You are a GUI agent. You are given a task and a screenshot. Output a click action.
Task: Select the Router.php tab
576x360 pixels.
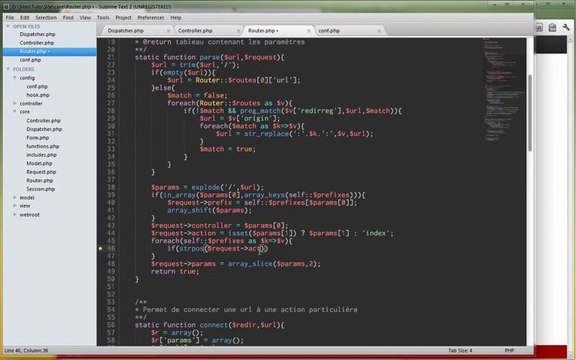click(277, 31)
